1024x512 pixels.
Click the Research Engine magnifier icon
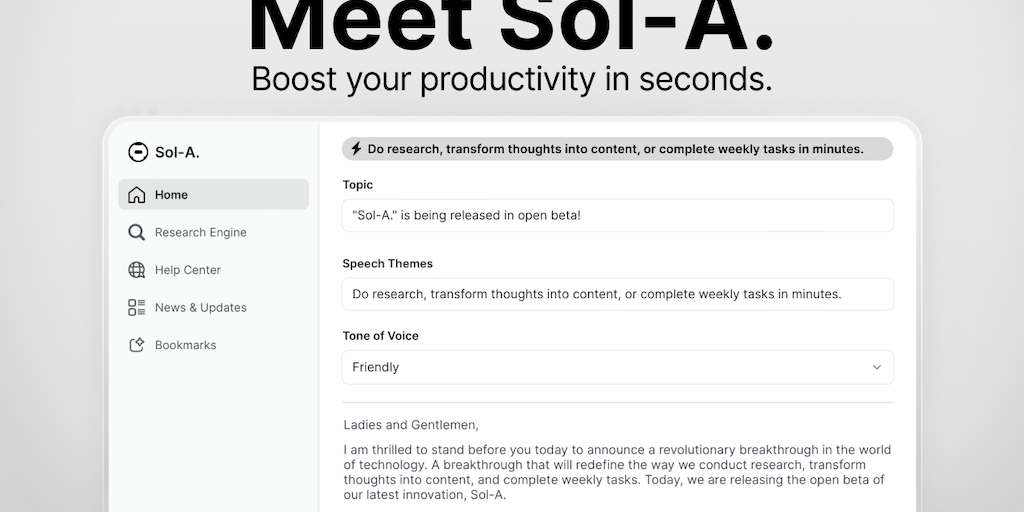pyautogui.click(x=137, y=232)
